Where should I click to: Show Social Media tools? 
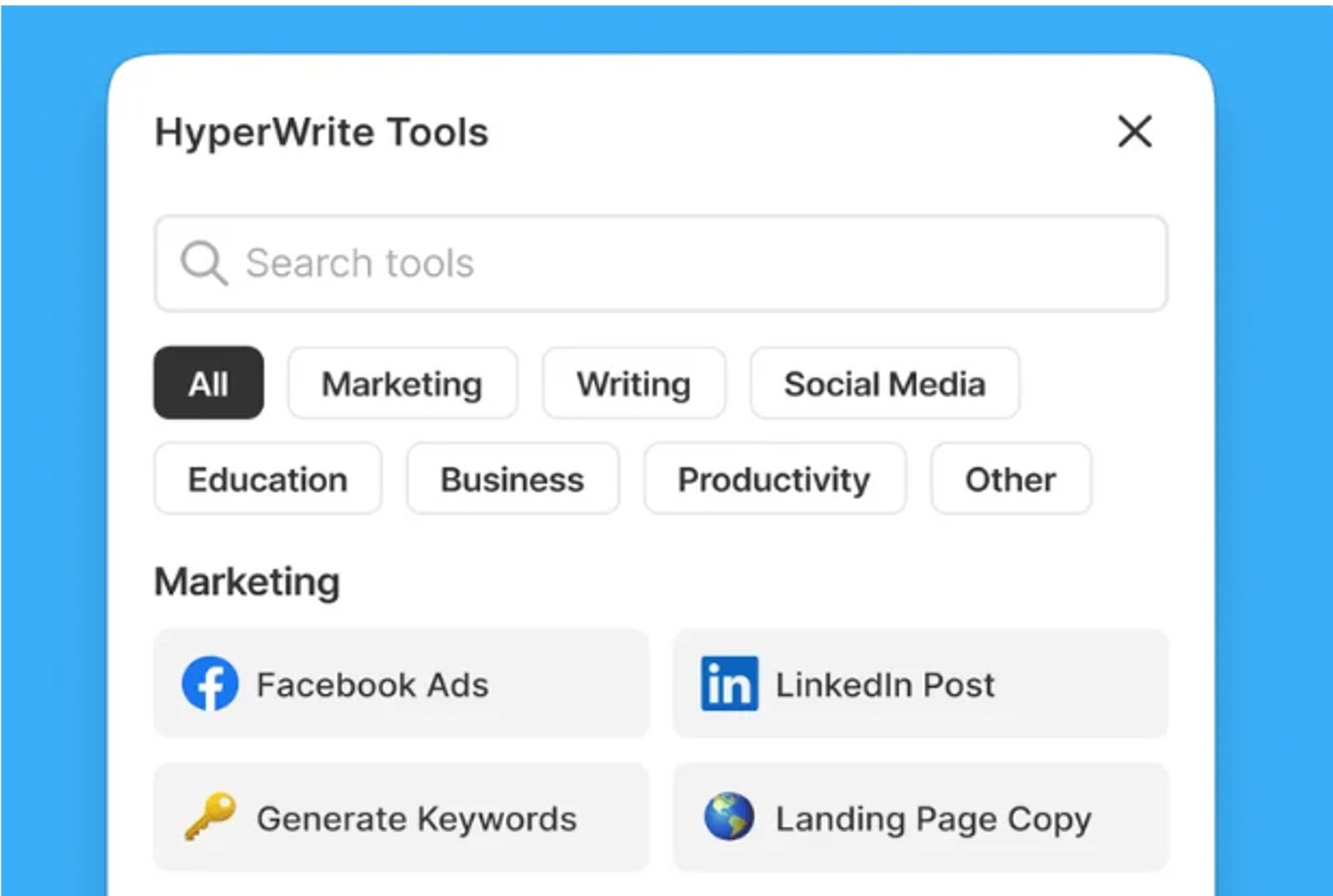885,383
